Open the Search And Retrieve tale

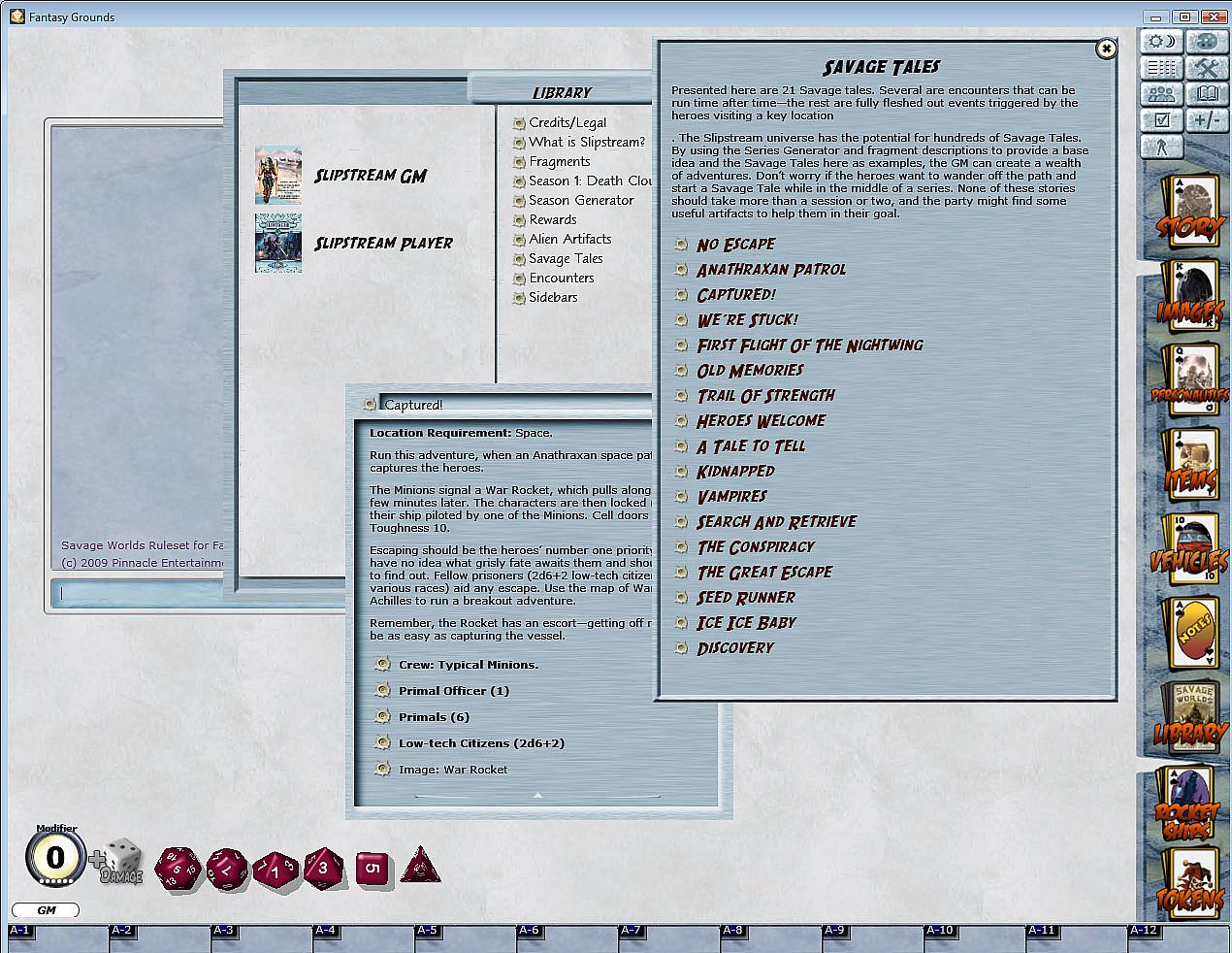coord(776,521)
